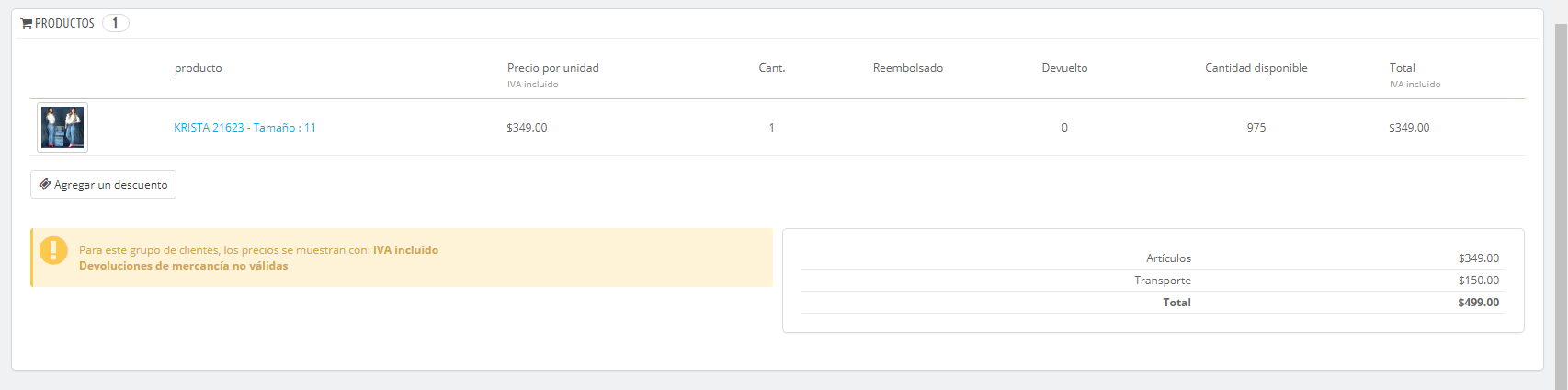The height and width of the screenshot is (390, 1568).
Task: Click the available quantity value 975
Action: click(x=1256, y=128)
